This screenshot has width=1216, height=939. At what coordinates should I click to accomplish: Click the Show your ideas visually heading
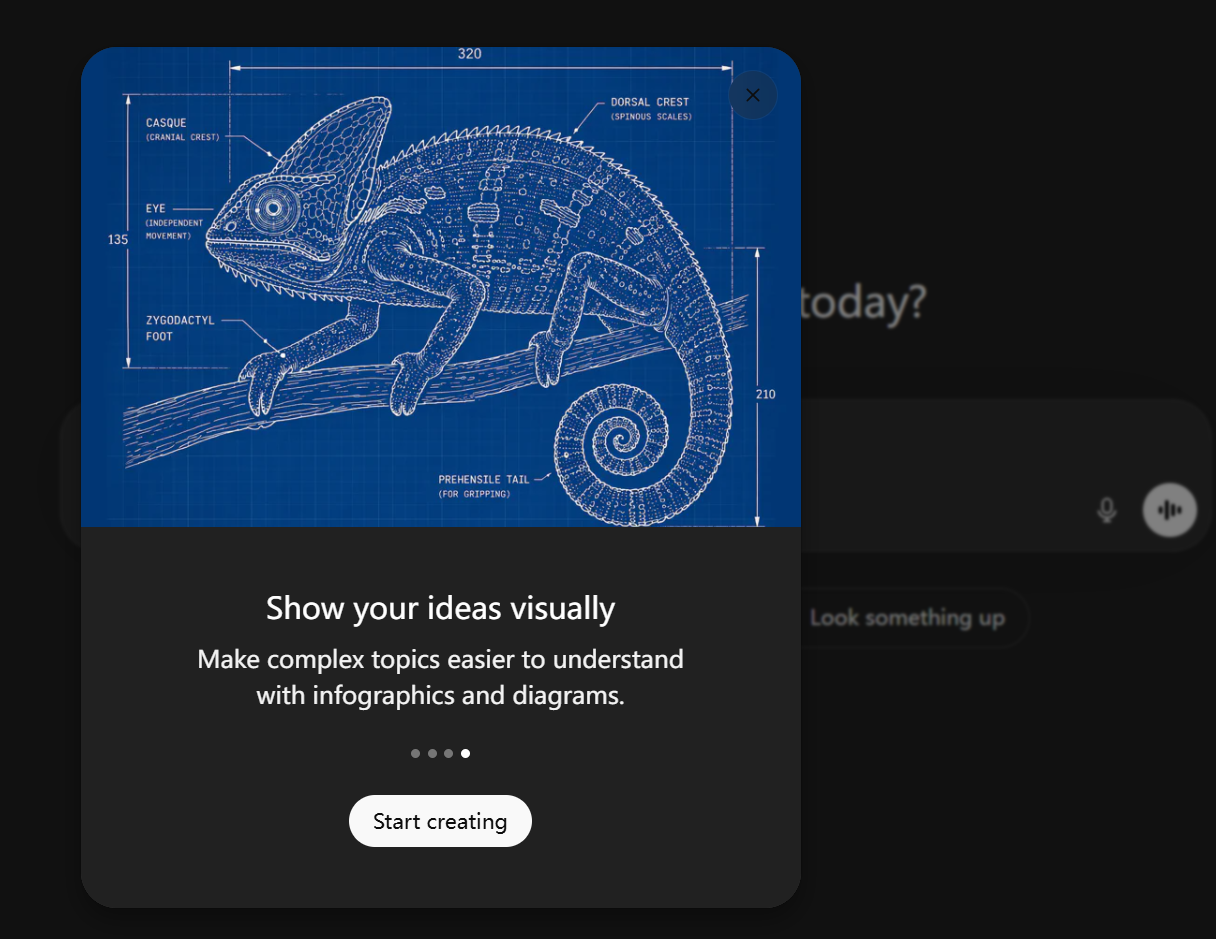440,608
